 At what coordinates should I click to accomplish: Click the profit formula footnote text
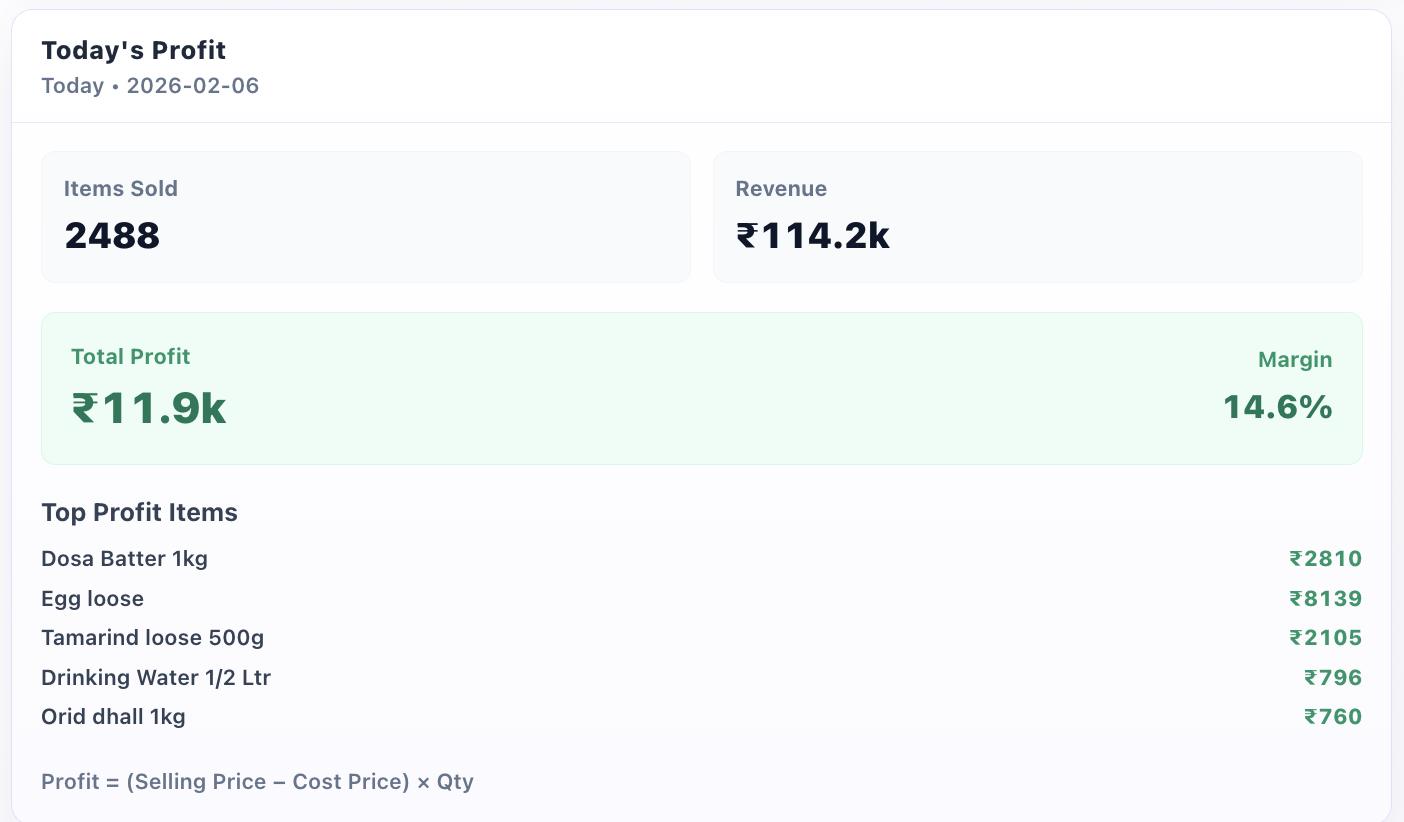[x=257, y=782]
